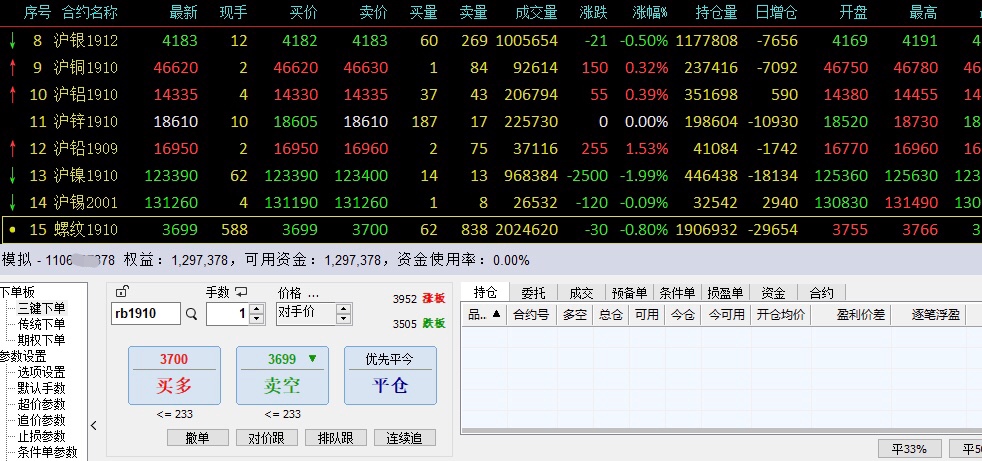Click 开仓均价 column header in positions
Viewport: 982px width, 461px height.
[780, 314]
